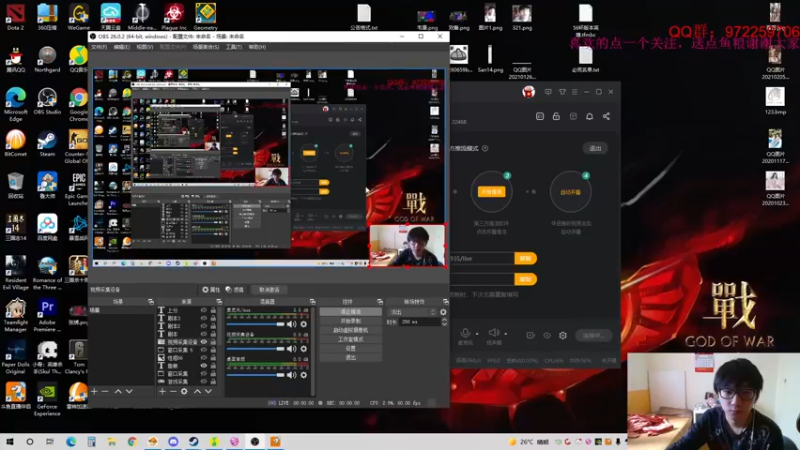This screenshot has width=800, height=450.
Task: Open settings gear in streaming app bottom bar
Action: coord(563,335)
